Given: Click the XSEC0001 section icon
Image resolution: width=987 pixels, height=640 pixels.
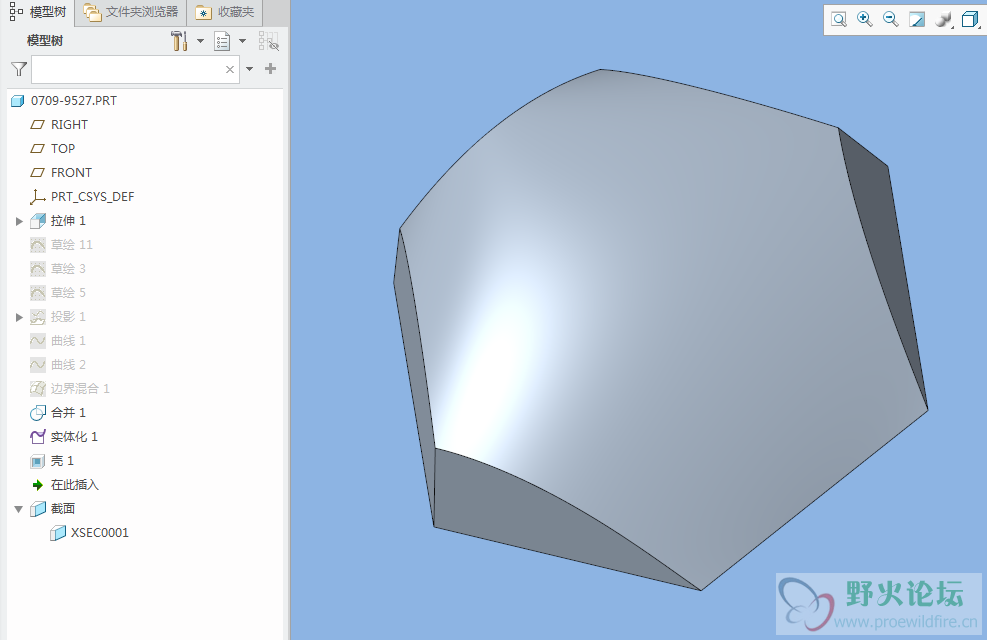Looking at the screenshot, I should [58, 533].
